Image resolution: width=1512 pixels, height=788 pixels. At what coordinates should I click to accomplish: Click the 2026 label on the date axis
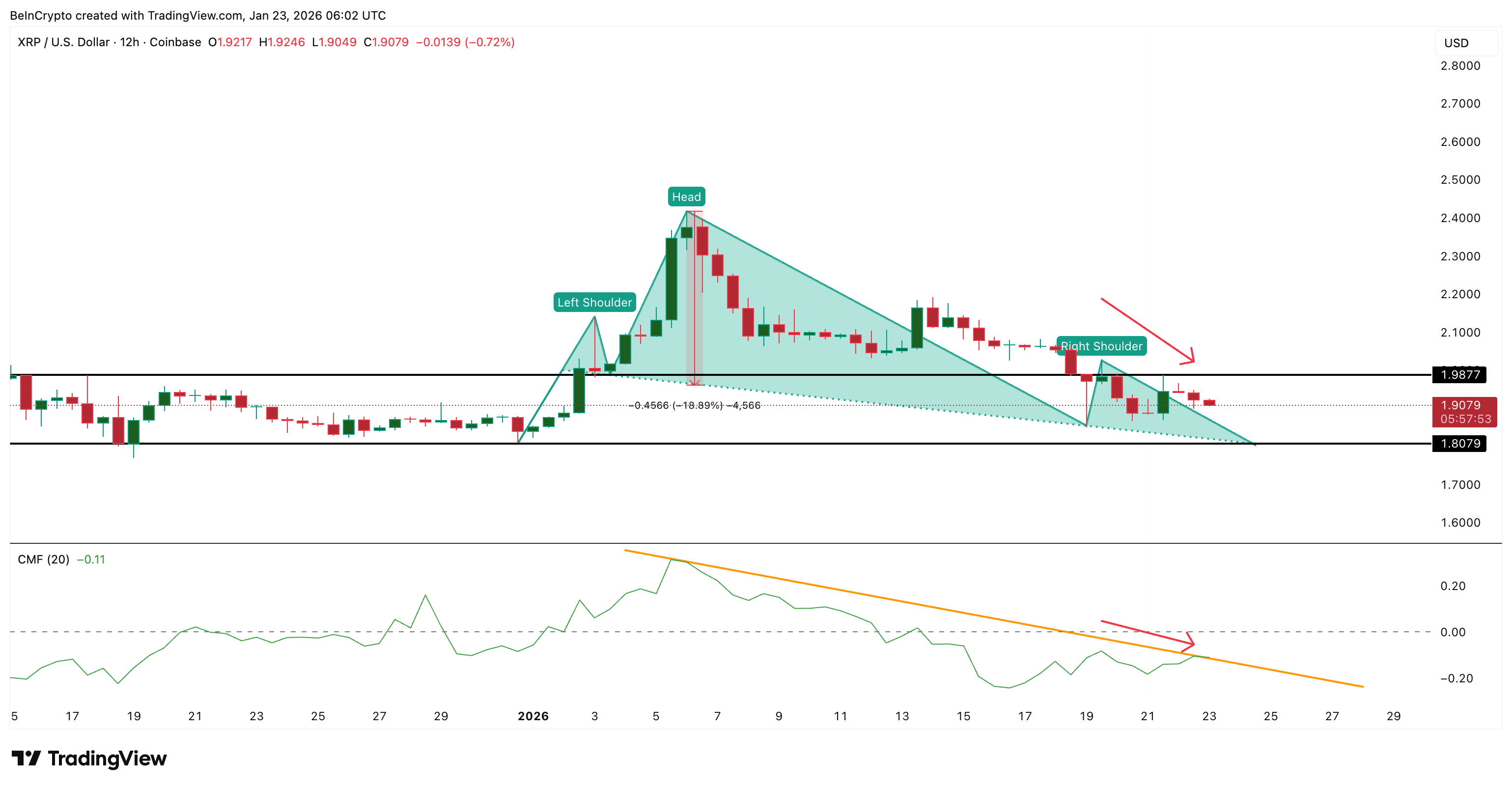click(533, 716)
